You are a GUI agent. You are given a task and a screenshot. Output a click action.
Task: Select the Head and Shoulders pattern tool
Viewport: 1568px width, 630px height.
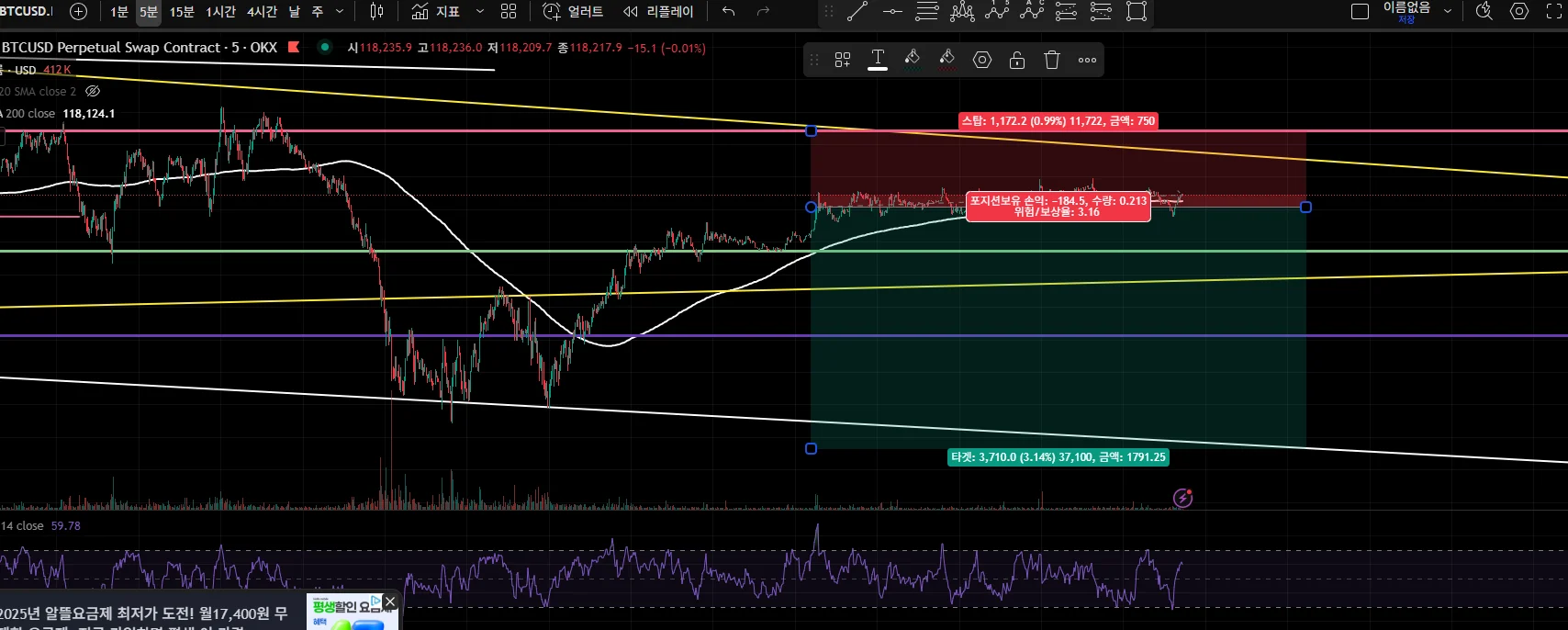(x=962, y=11)
